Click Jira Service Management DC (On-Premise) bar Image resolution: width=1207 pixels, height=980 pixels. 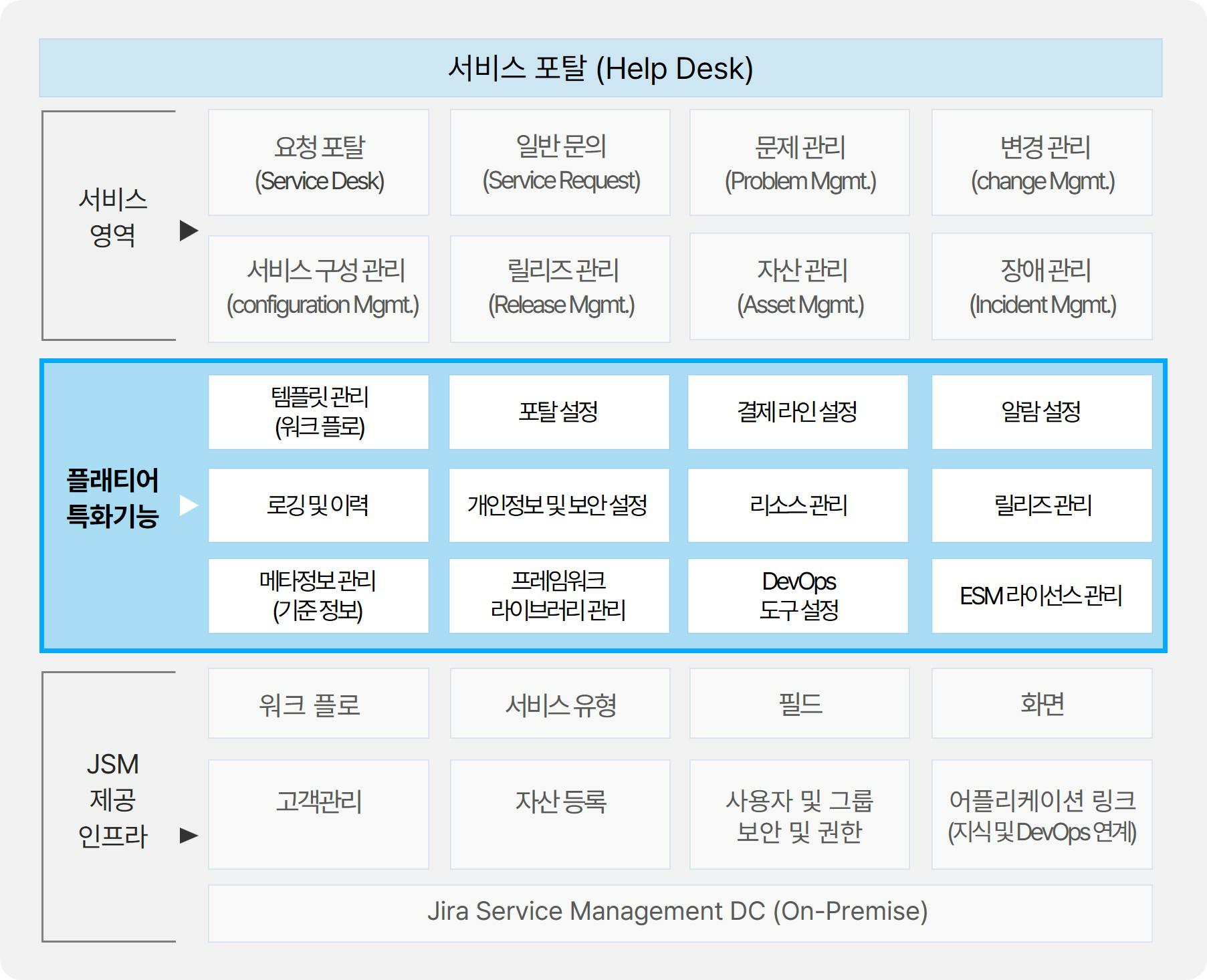[679, 912]
